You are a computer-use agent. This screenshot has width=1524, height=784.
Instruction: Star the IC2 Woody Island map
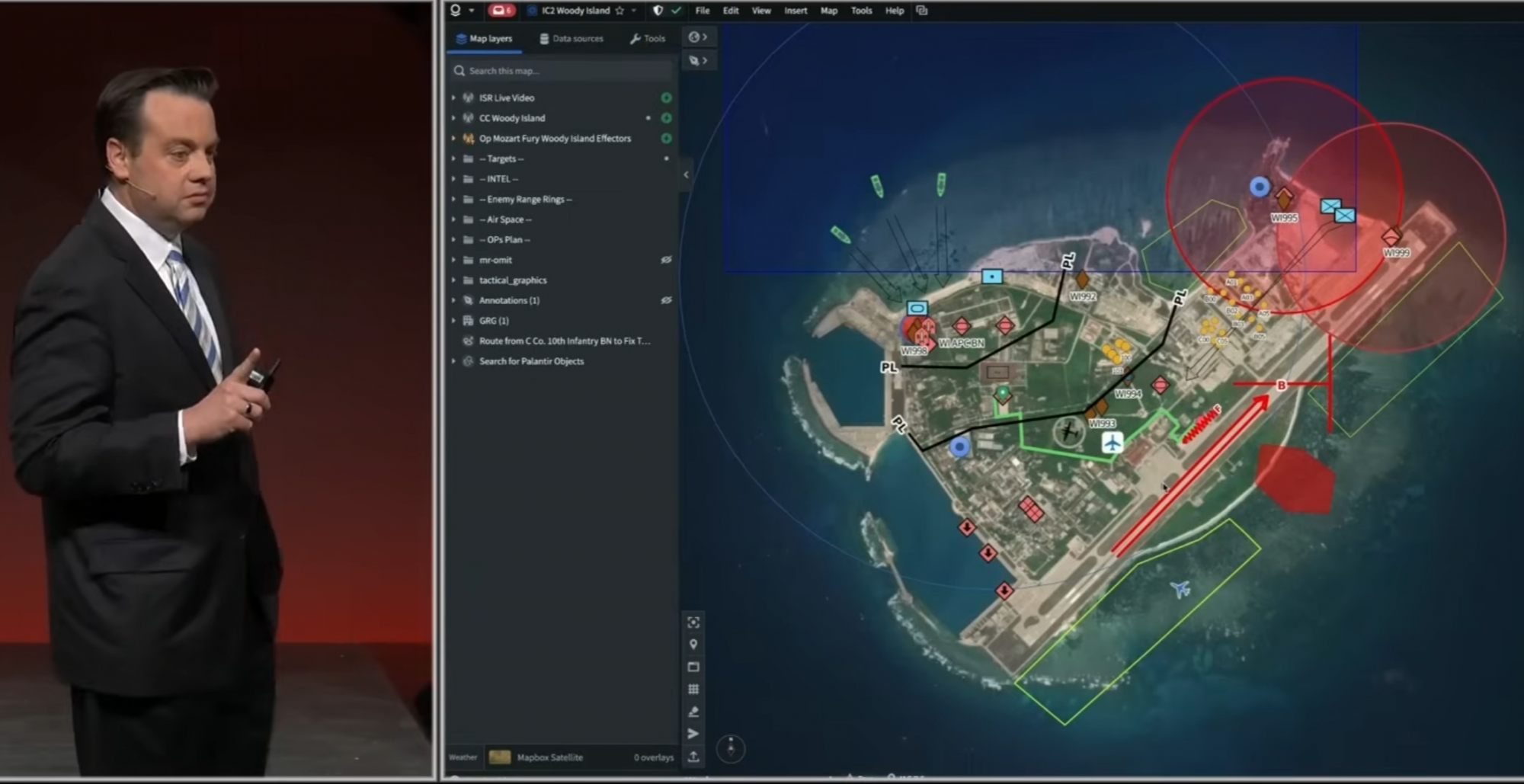coord(620,11)
